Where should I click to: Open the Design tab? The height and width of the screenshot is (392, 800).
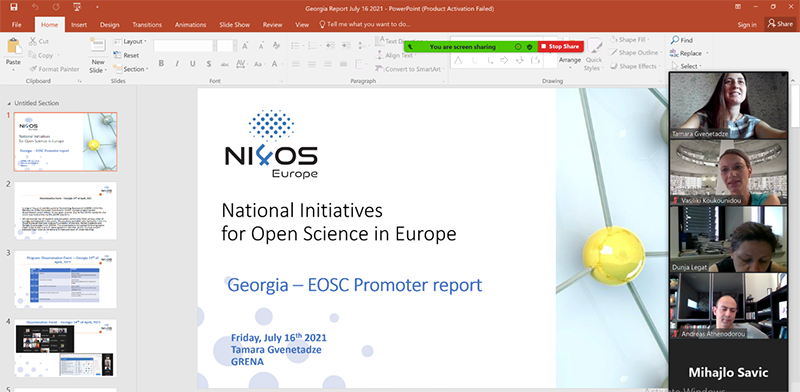coord(110,24)
